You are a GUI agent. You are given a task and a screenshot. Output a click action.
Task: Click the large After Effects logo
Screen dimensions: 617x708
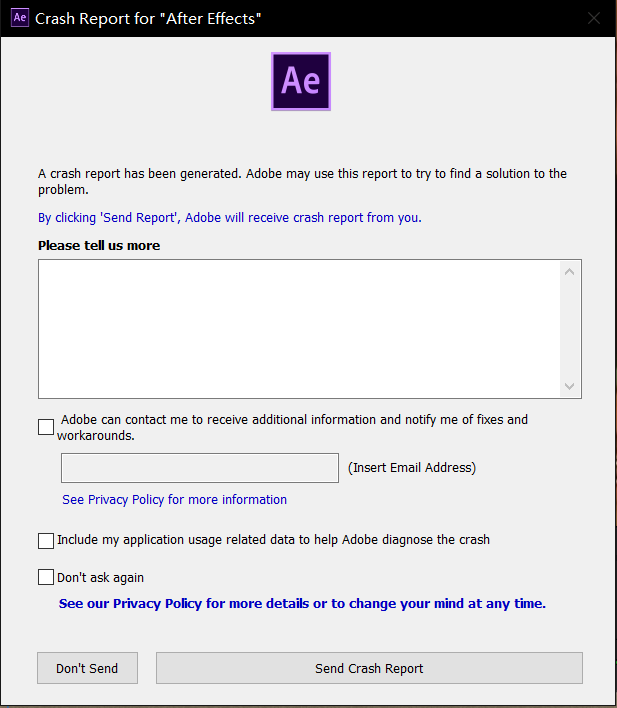point(300,81)
